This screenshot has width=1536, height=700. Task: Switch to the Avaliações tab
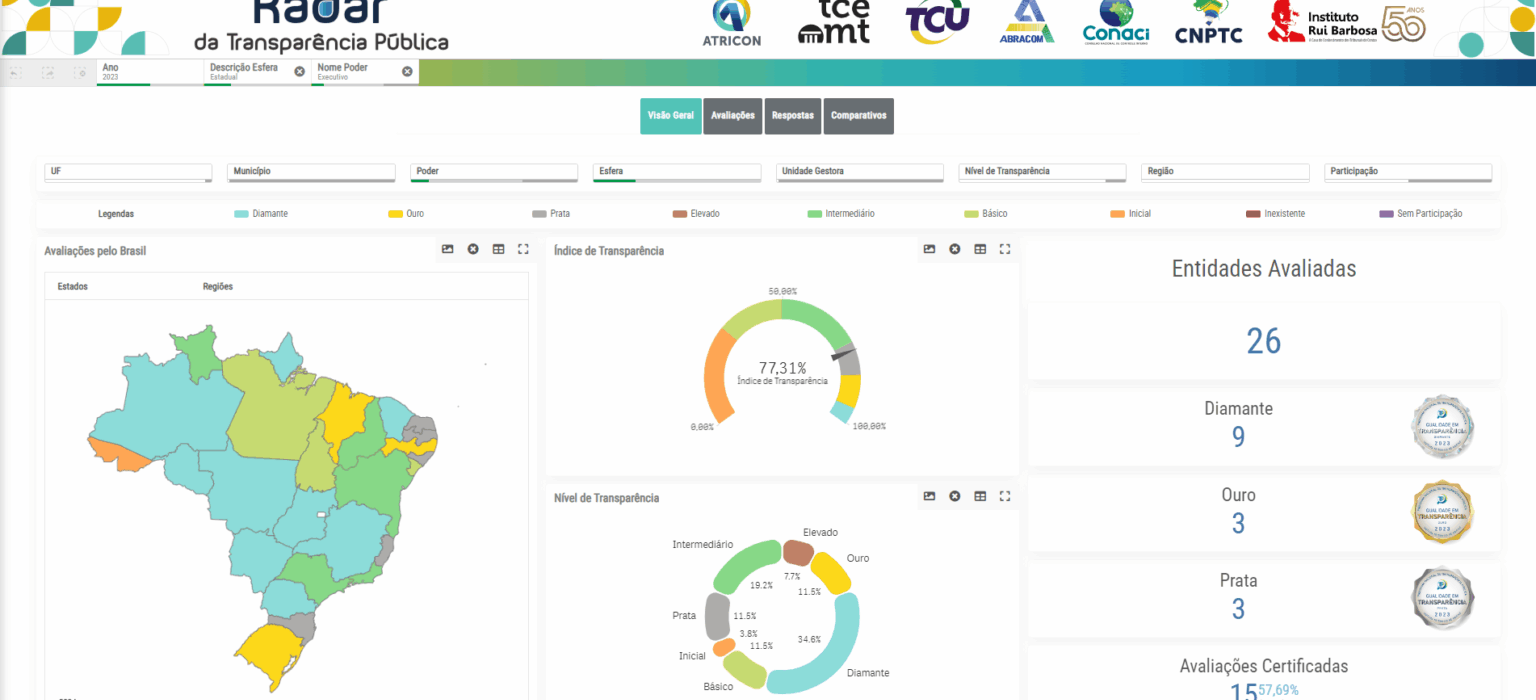tap(732, 116)
